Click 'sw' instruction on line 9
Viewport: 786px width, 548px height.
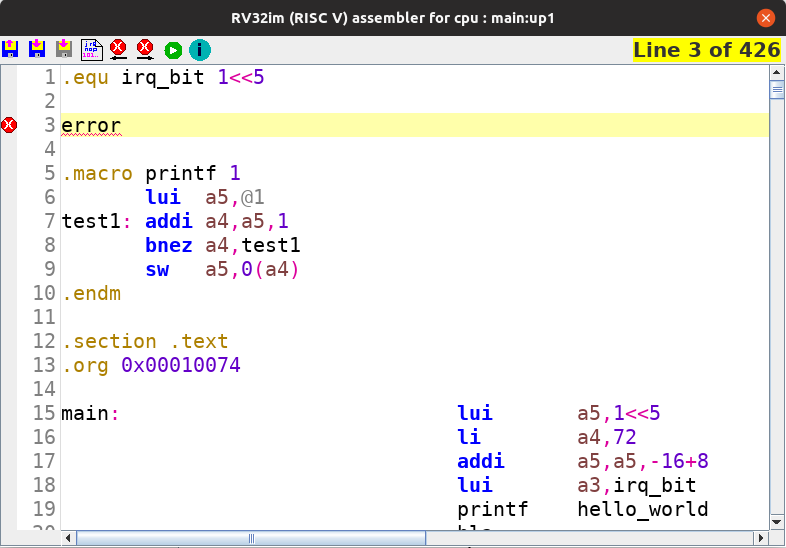(x=157, y=269)
